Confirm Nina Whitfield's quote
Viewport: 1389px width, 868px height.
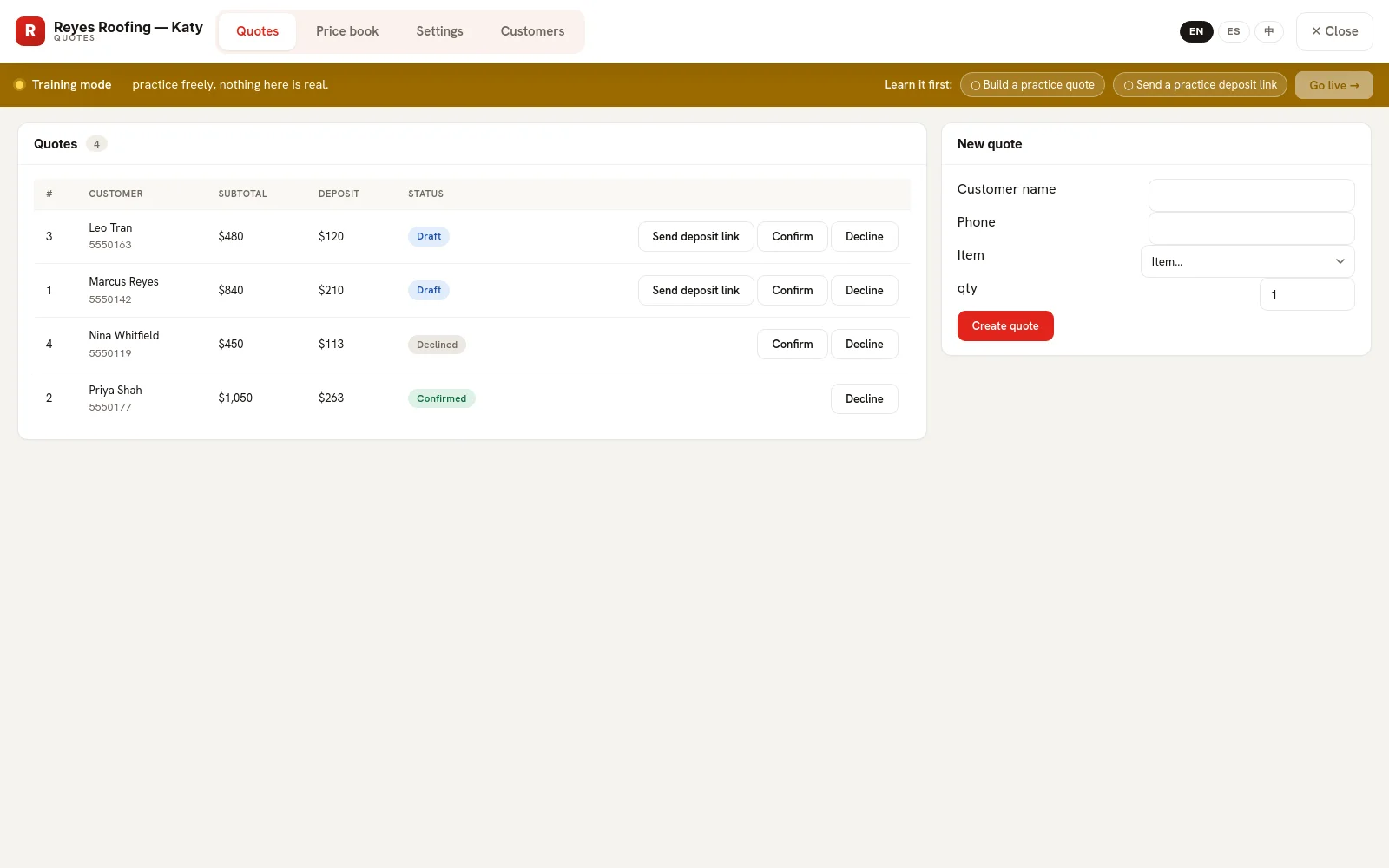(793, 345)
